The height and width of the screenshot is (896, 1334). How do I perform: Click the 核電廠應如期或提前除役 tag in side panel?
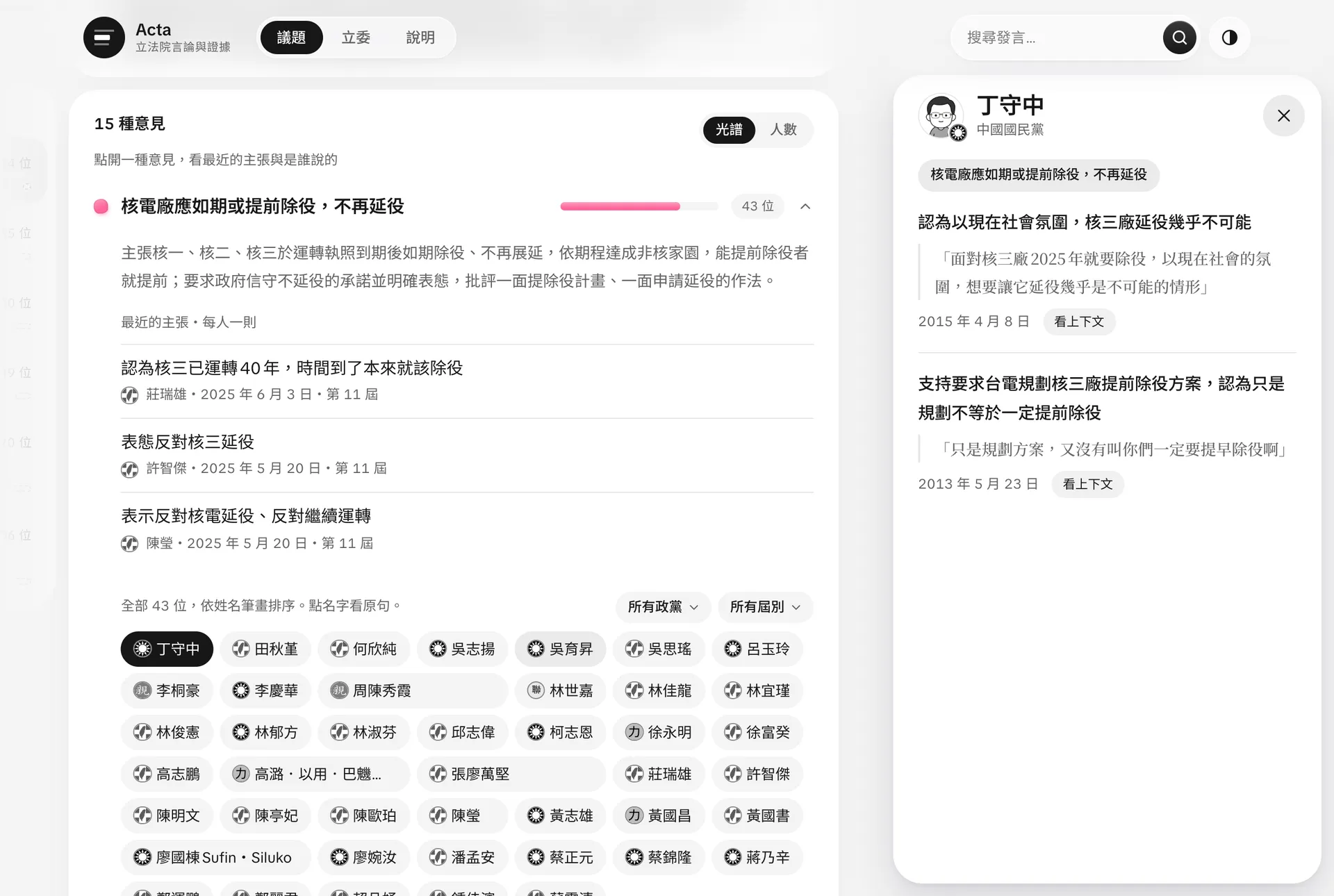pos(1038,175)
